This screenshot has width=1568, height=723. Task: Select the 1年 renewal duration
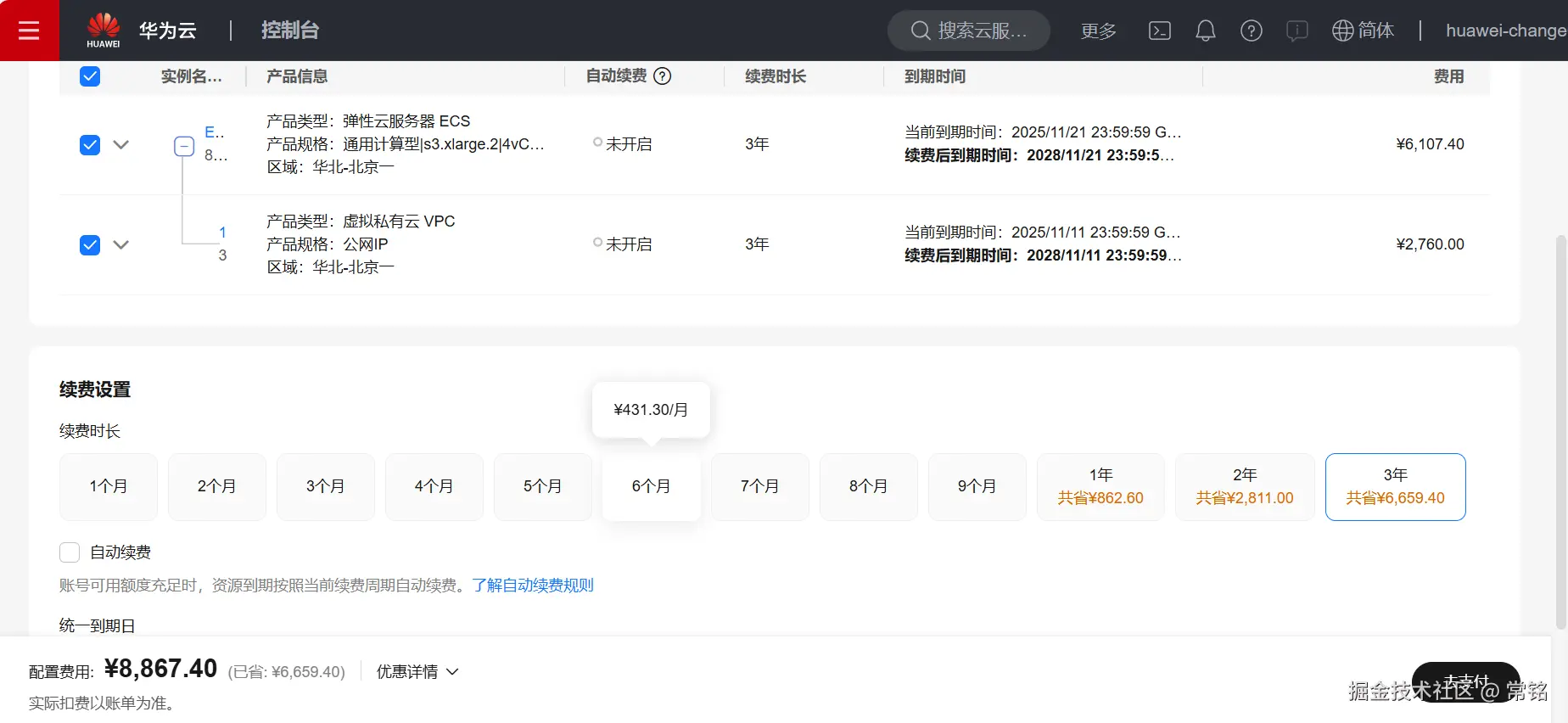pyautogui.click(x=1100, y=486)
